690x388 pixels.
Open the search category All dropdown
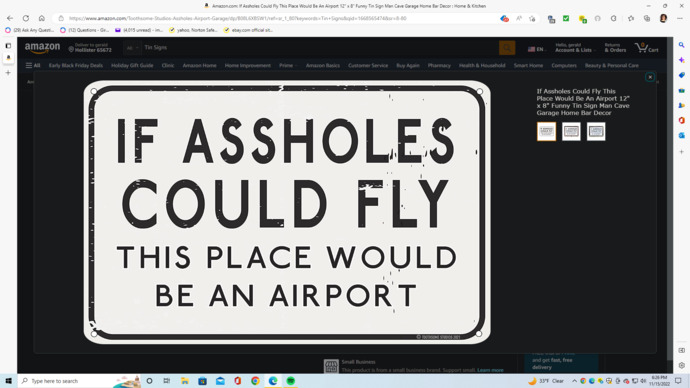tap(132, 48)
